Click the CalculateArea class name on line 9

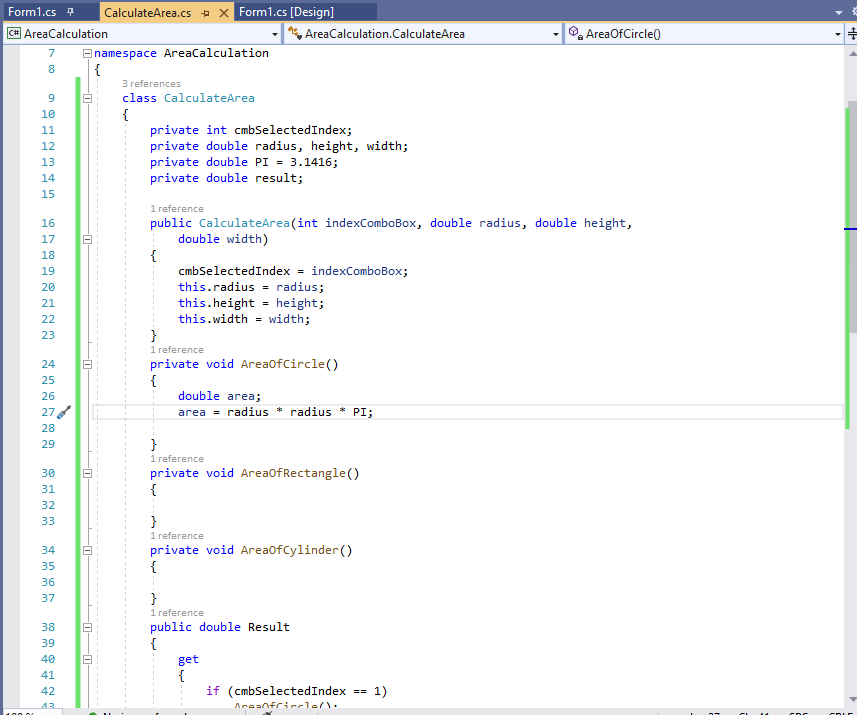click(209, 98)
